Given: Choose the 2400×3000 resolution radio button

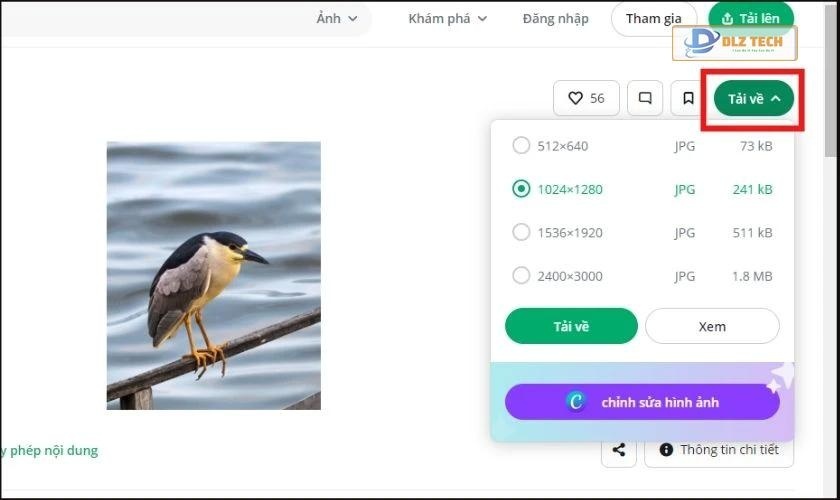Looking at the screenshot, I should click(521, 275).
